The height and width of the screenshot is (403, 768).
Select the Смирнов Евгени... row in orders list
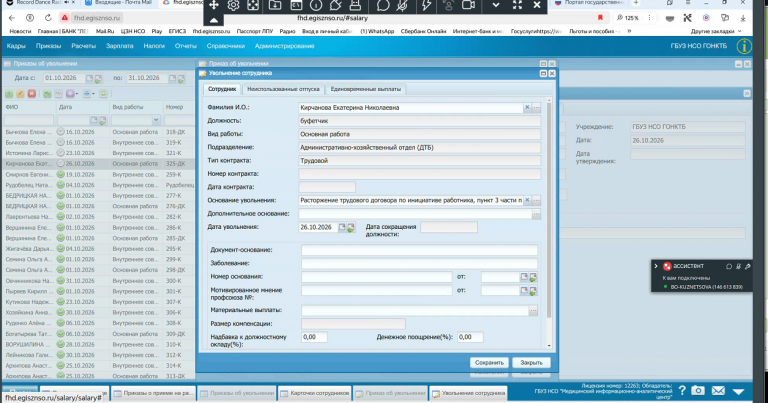point(98,174)
